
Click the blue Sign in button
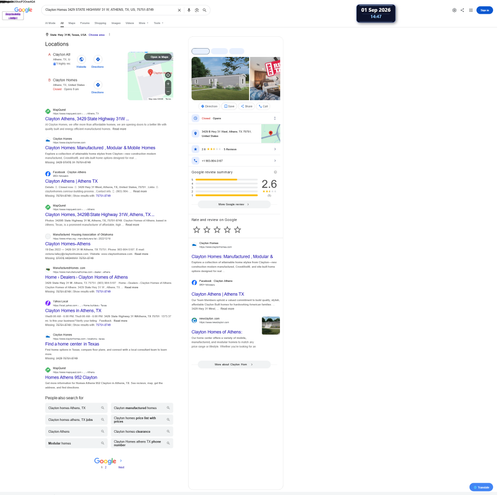pos(484,10)
